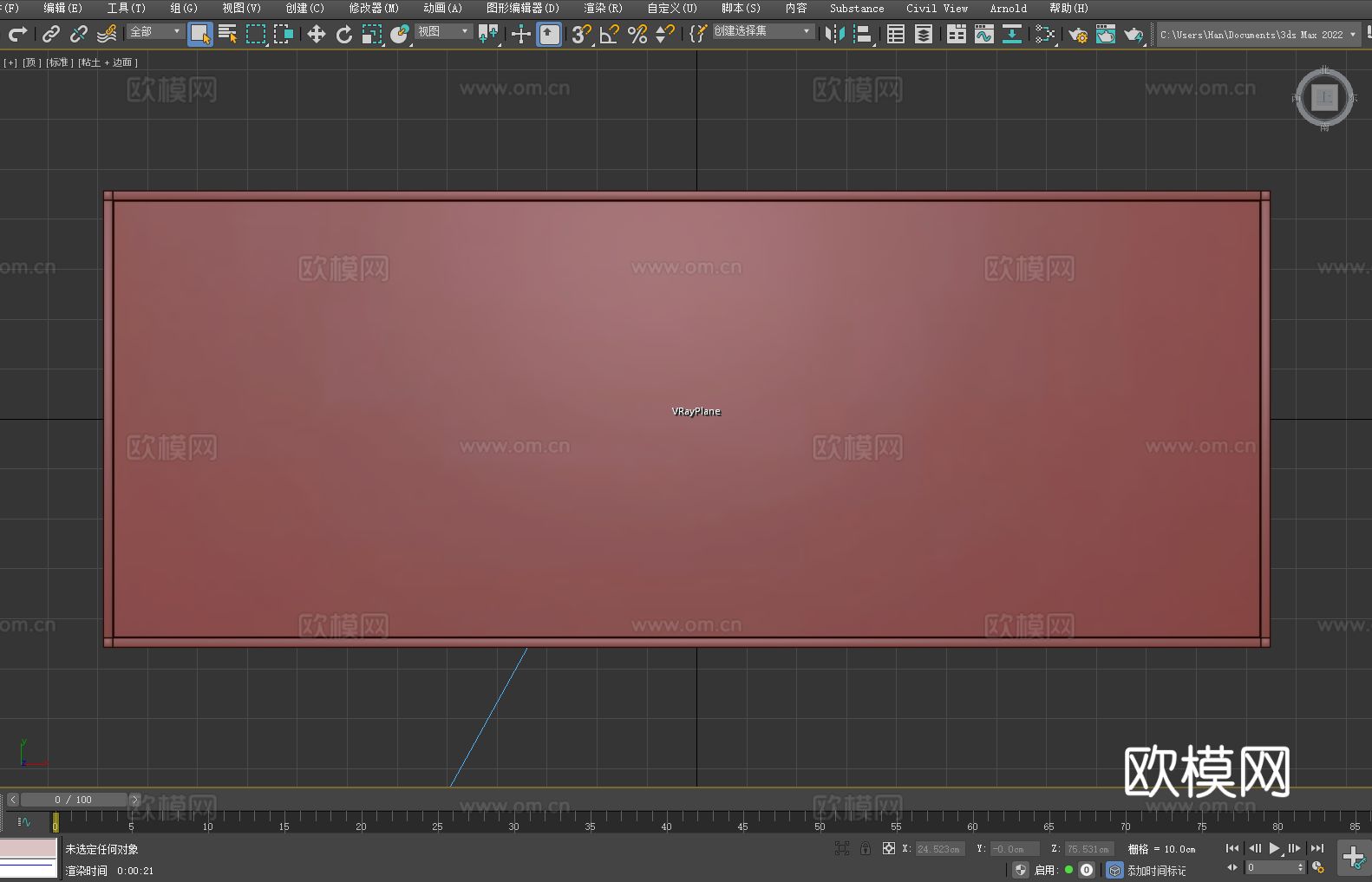Open the Schematic View icon
Image resolution: width=1372 pixels, height=882 pixels.
1045,34
